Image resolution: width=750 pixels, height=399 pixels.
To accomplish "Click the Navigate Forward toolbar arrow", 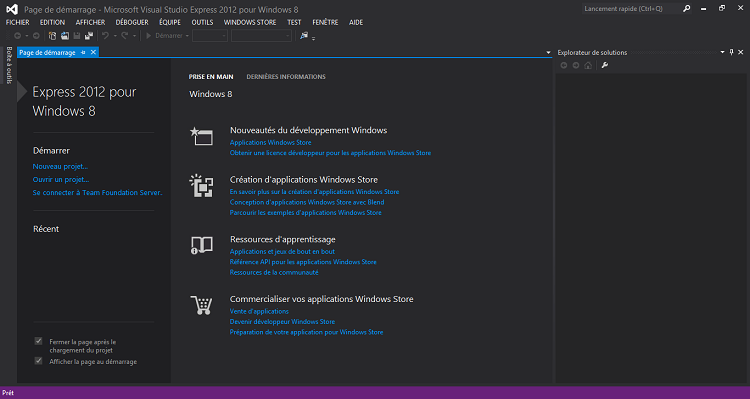I will (x=36, y=36).
